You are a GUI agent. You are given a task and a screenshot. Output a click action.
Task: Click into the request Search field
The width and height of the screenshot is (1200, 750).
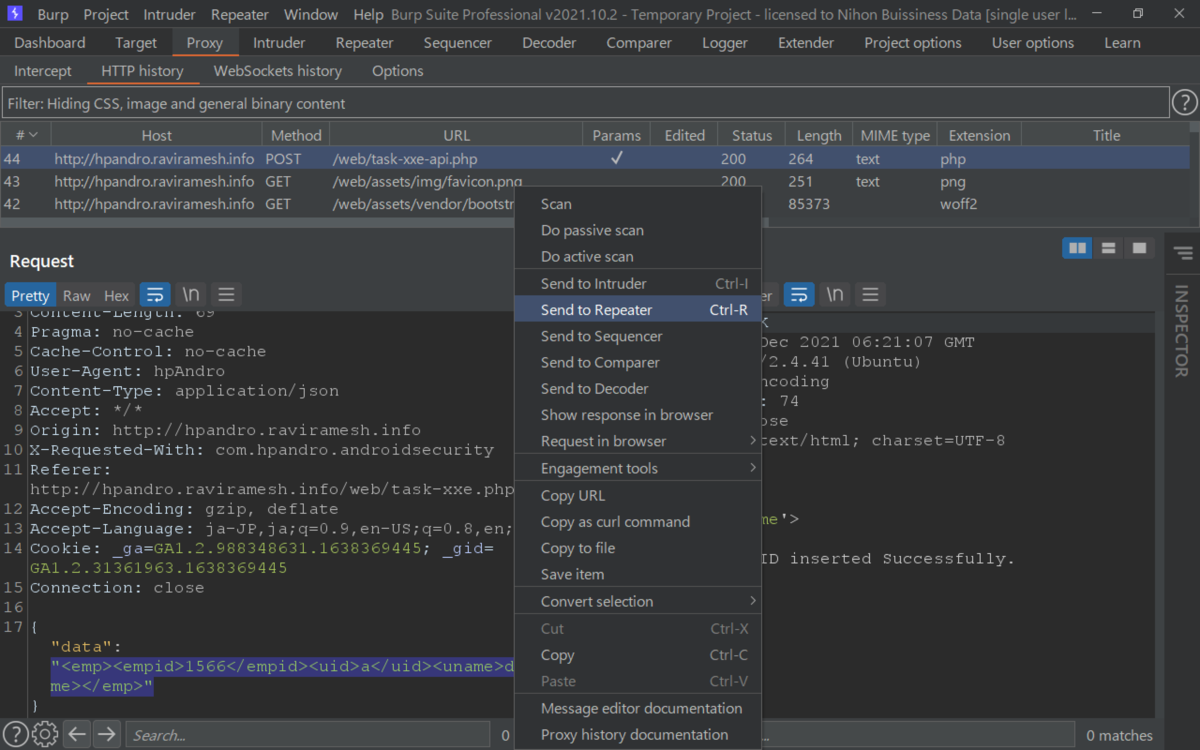(308, 735)
